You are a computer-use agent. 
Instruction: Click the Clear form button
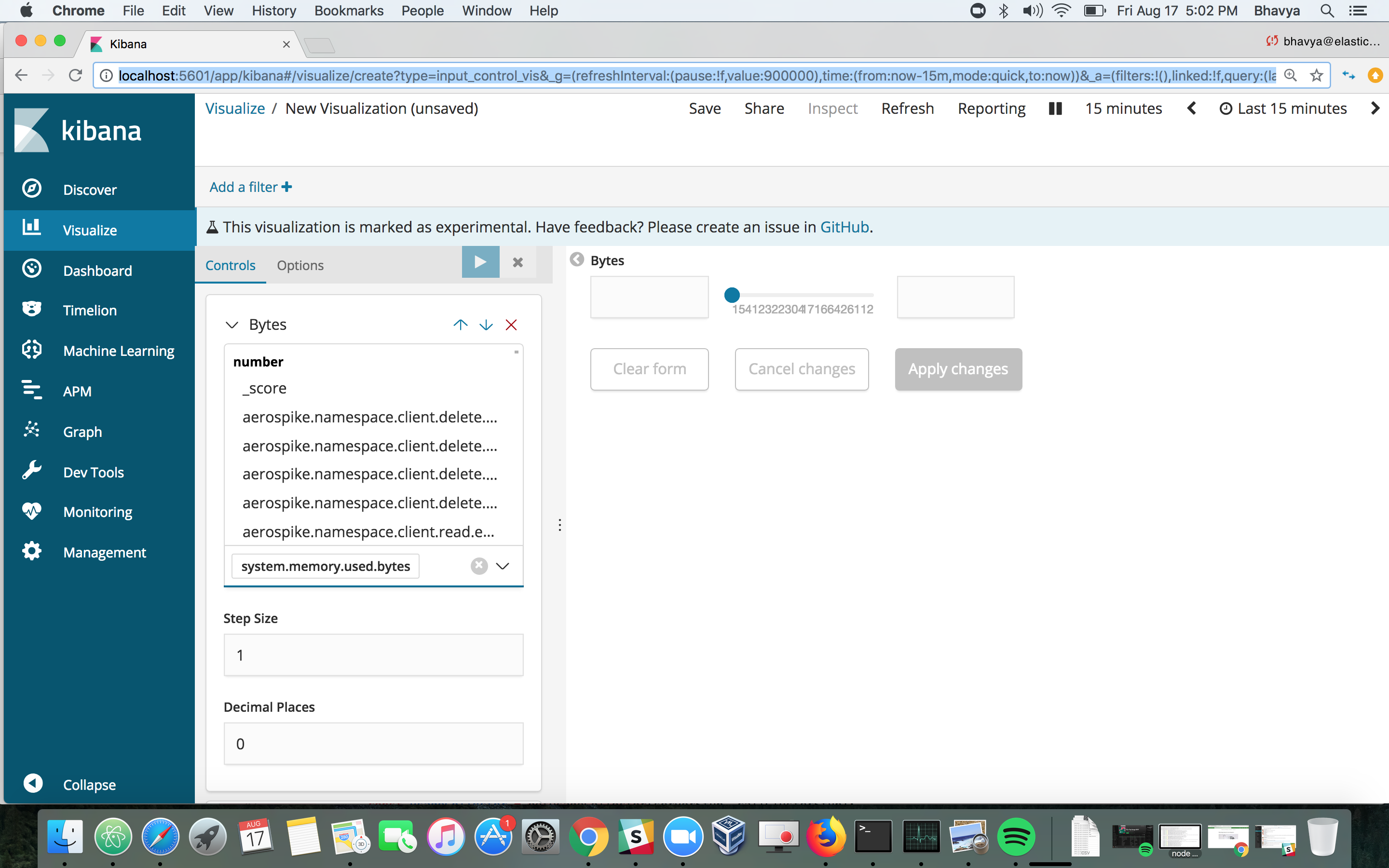coord(649,369)
